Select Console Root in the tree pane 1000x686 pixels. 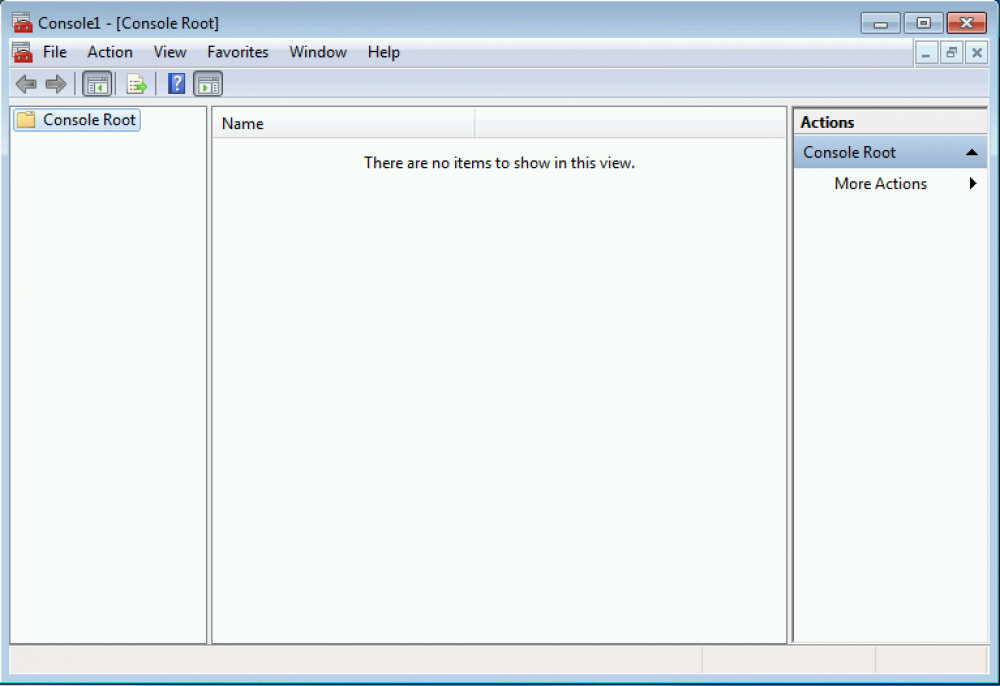coord(89,120)
